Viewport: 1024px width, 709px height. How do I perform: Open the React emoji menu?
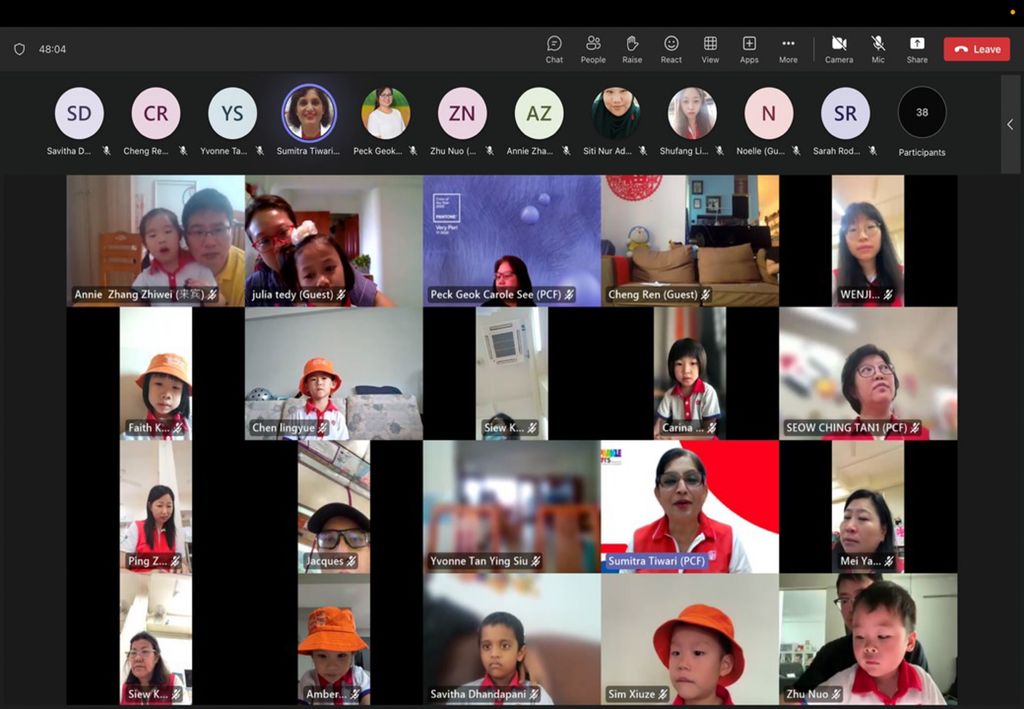coord(671,50)
